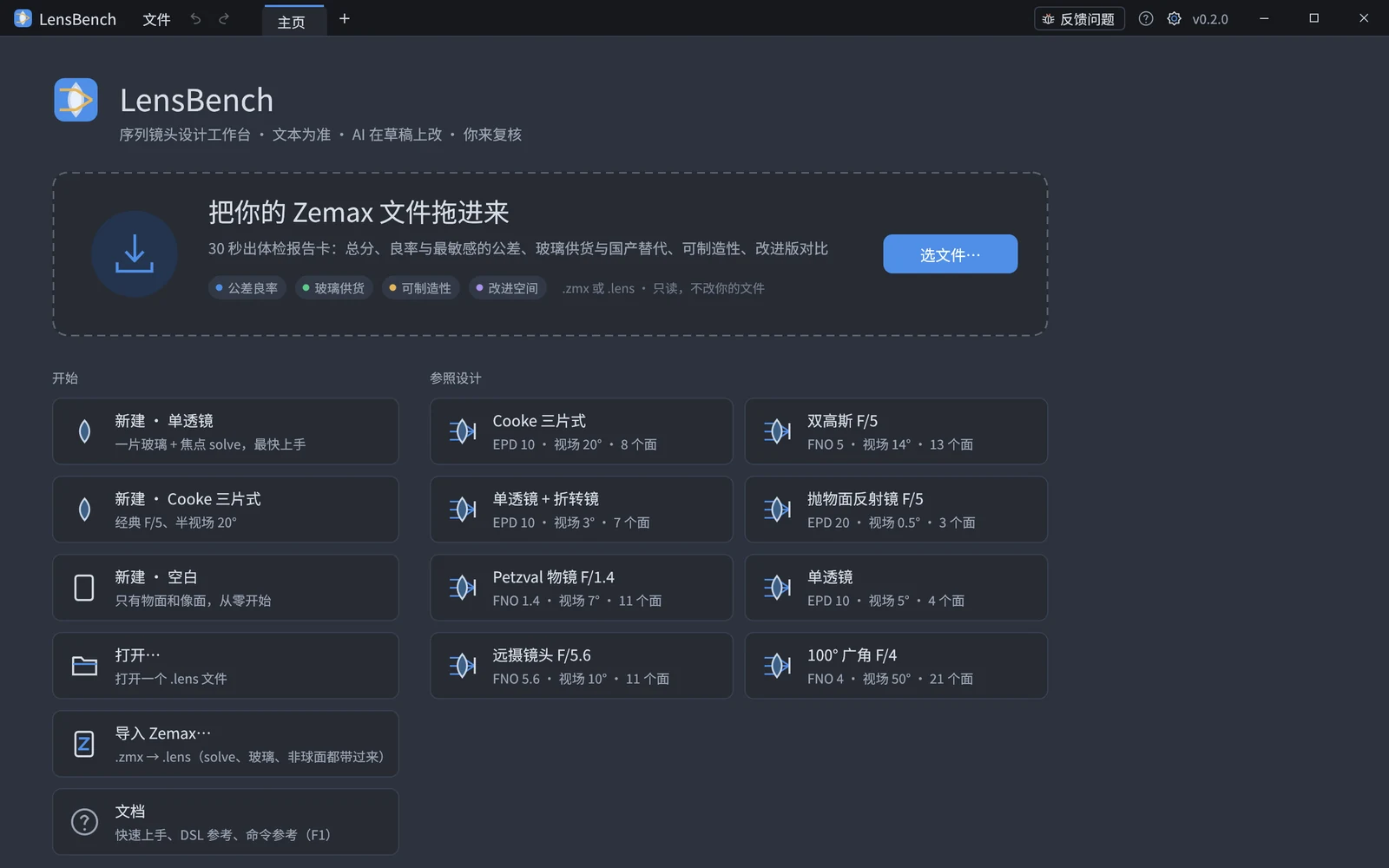Open the 文件 menu

point(156,19)
